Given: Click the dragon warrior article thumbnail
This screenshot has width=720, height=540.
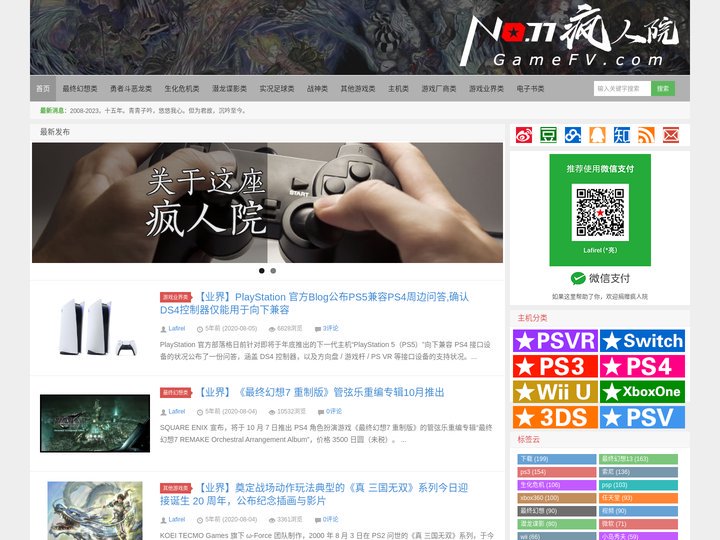Looking at the screenshot, I should pyautogui.click(x=95, y=511).
